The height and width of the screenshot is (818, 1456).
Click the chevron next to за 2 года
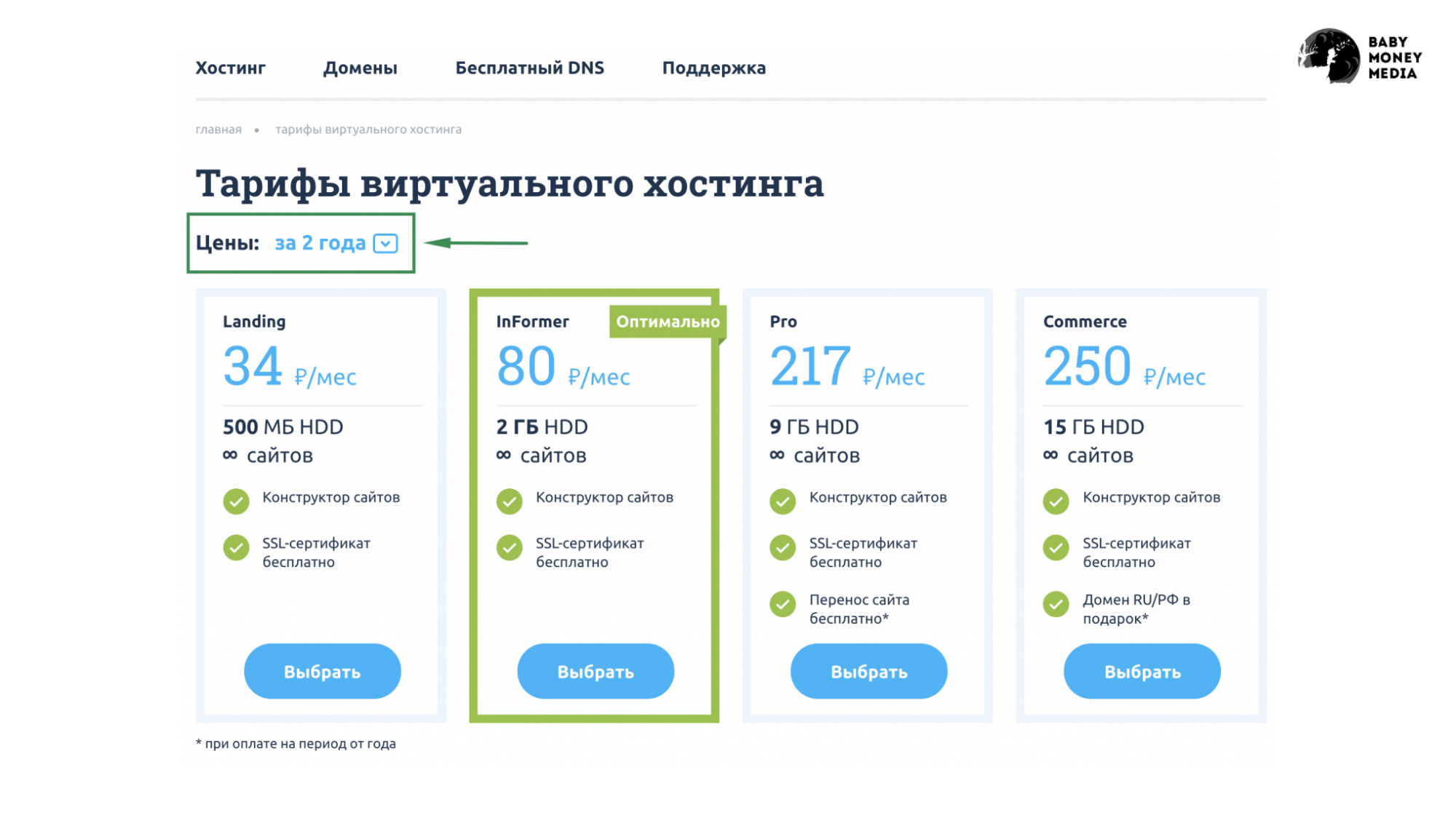click(x=387, y=243)
